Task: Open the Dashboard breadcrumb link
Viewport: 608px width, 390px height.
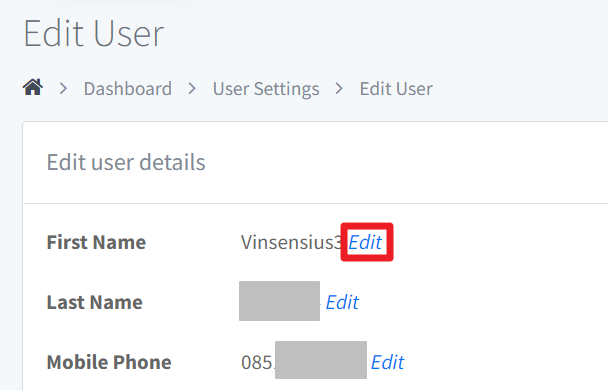Action: (128, 89)
